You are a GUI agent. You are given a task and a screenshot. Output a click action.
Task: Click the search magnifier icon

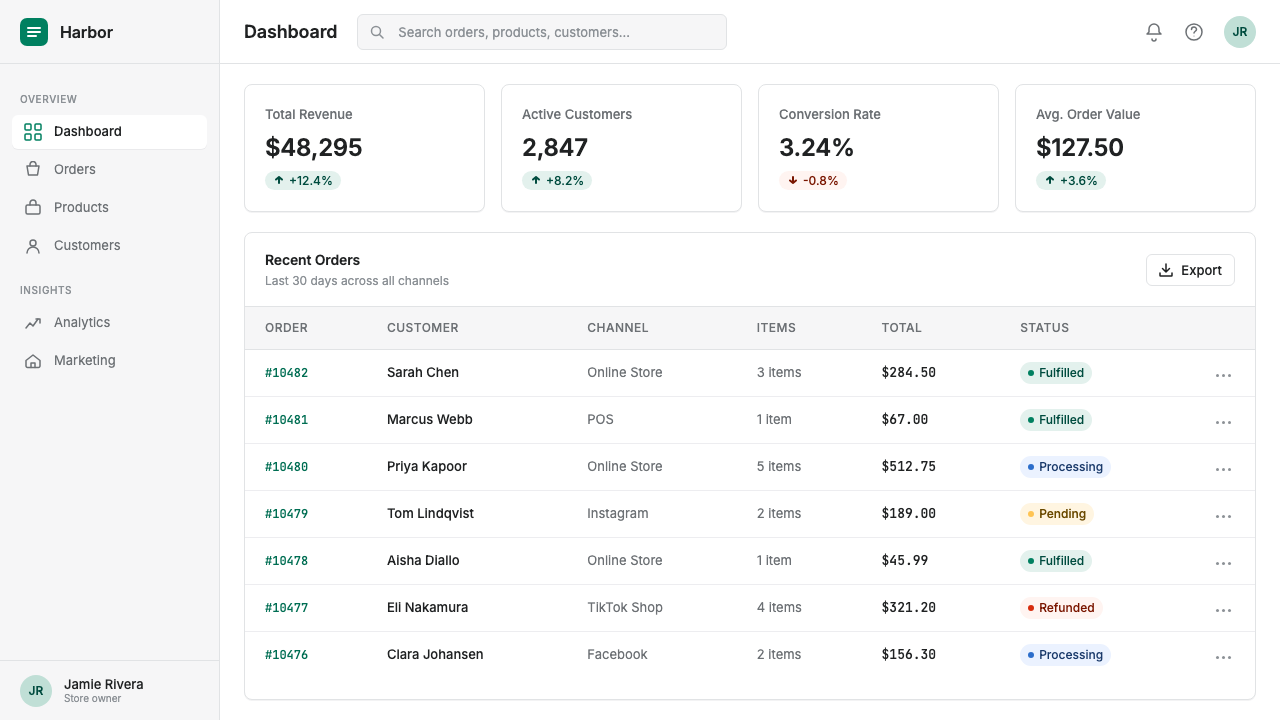point(378,32)
